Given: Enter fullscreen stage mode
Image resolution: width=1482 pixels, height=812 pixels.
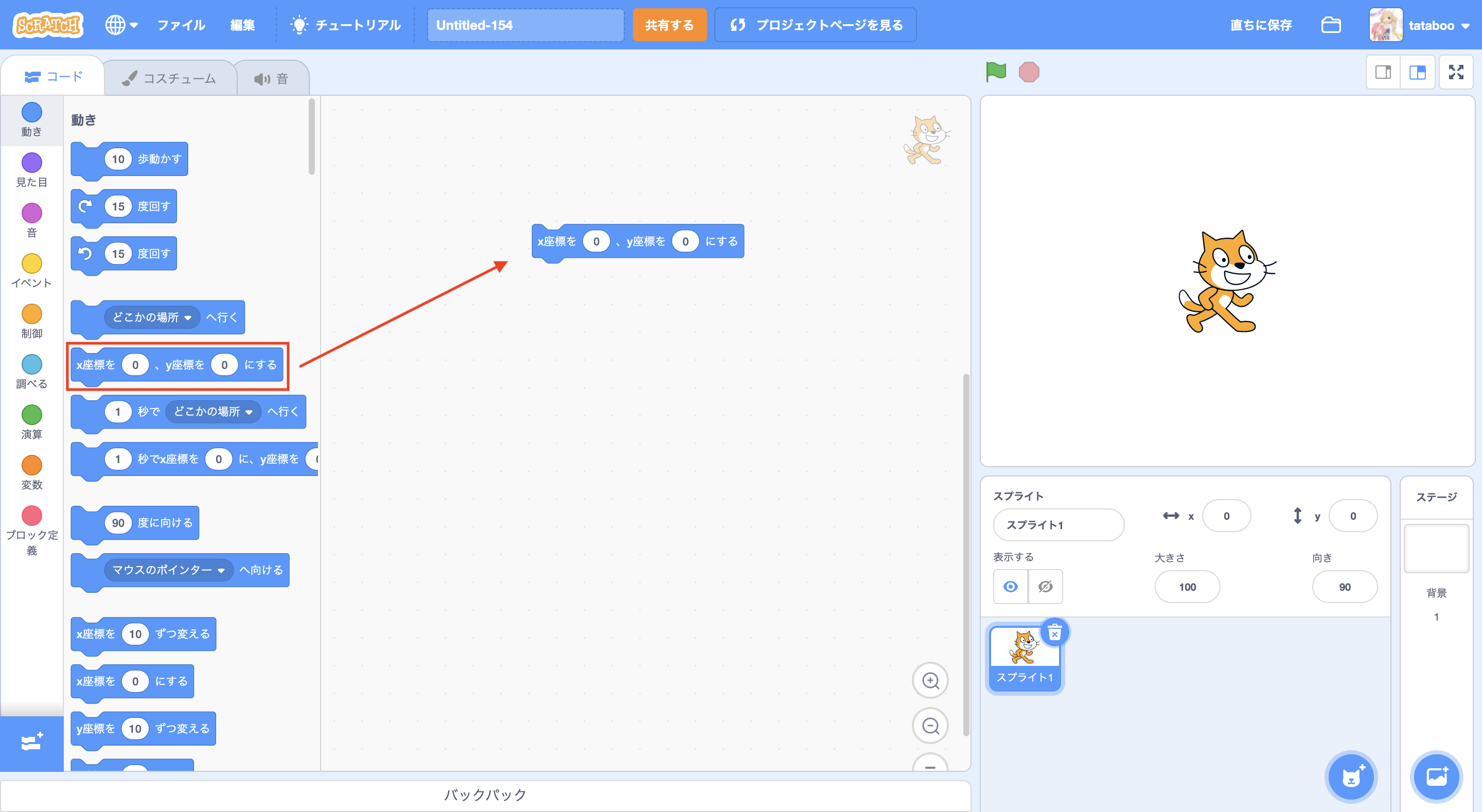Looking at the screenshot, I should point(1456,72).
